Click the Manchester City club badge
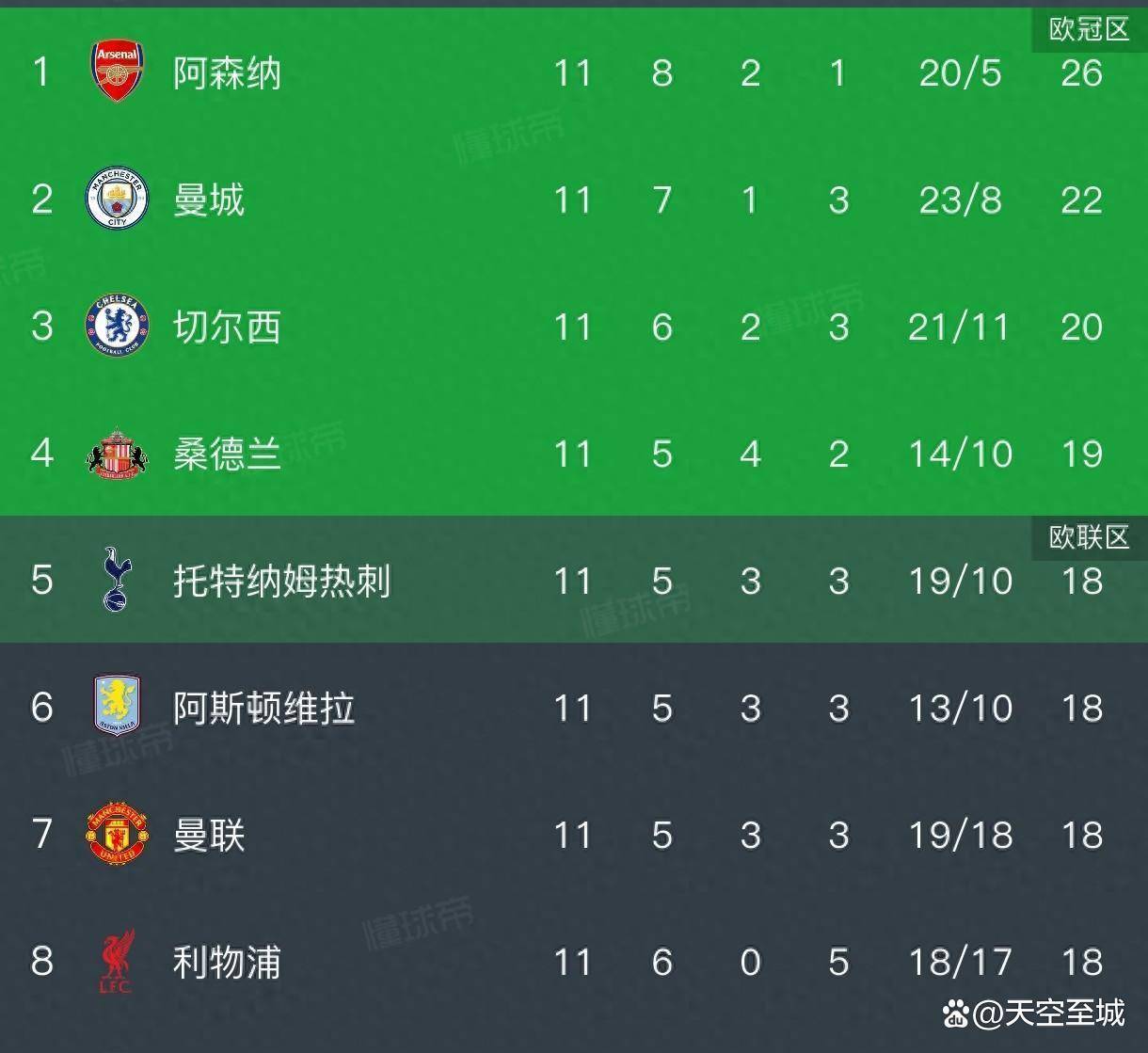The image size is (1148, 1053). (x=118, y=199)
